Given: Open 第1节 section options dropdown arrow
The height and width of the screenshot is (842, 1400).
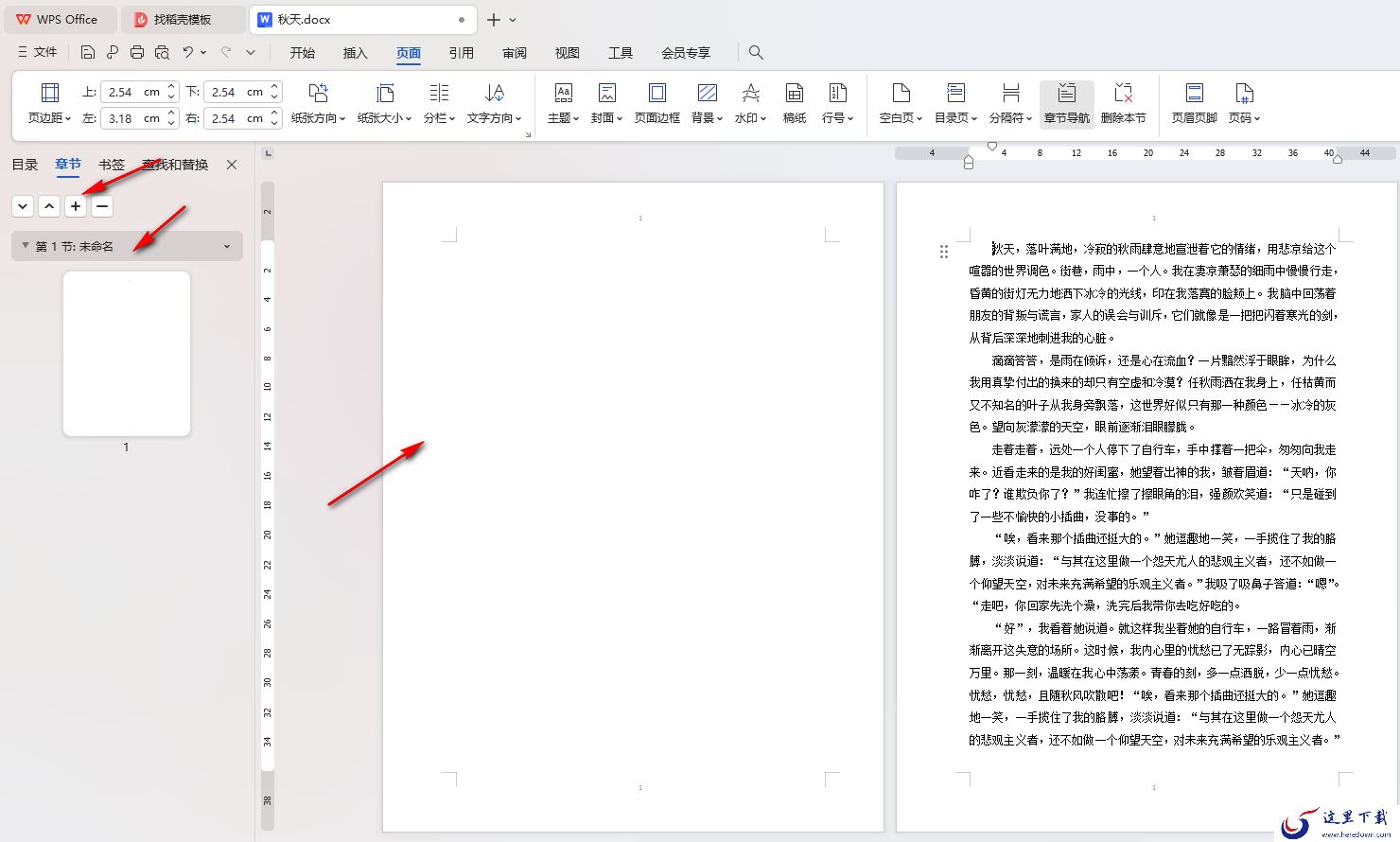Looking at the screenshot, I should (x=227, y=246).
